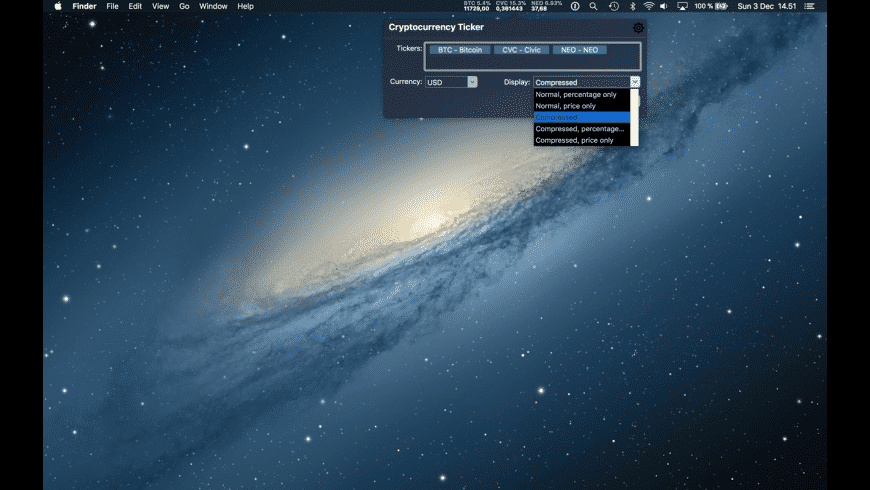This screenshot has width=870, height=490.
Task: Click the date and time Sun 3 Dec
Action: click(766, 6)
